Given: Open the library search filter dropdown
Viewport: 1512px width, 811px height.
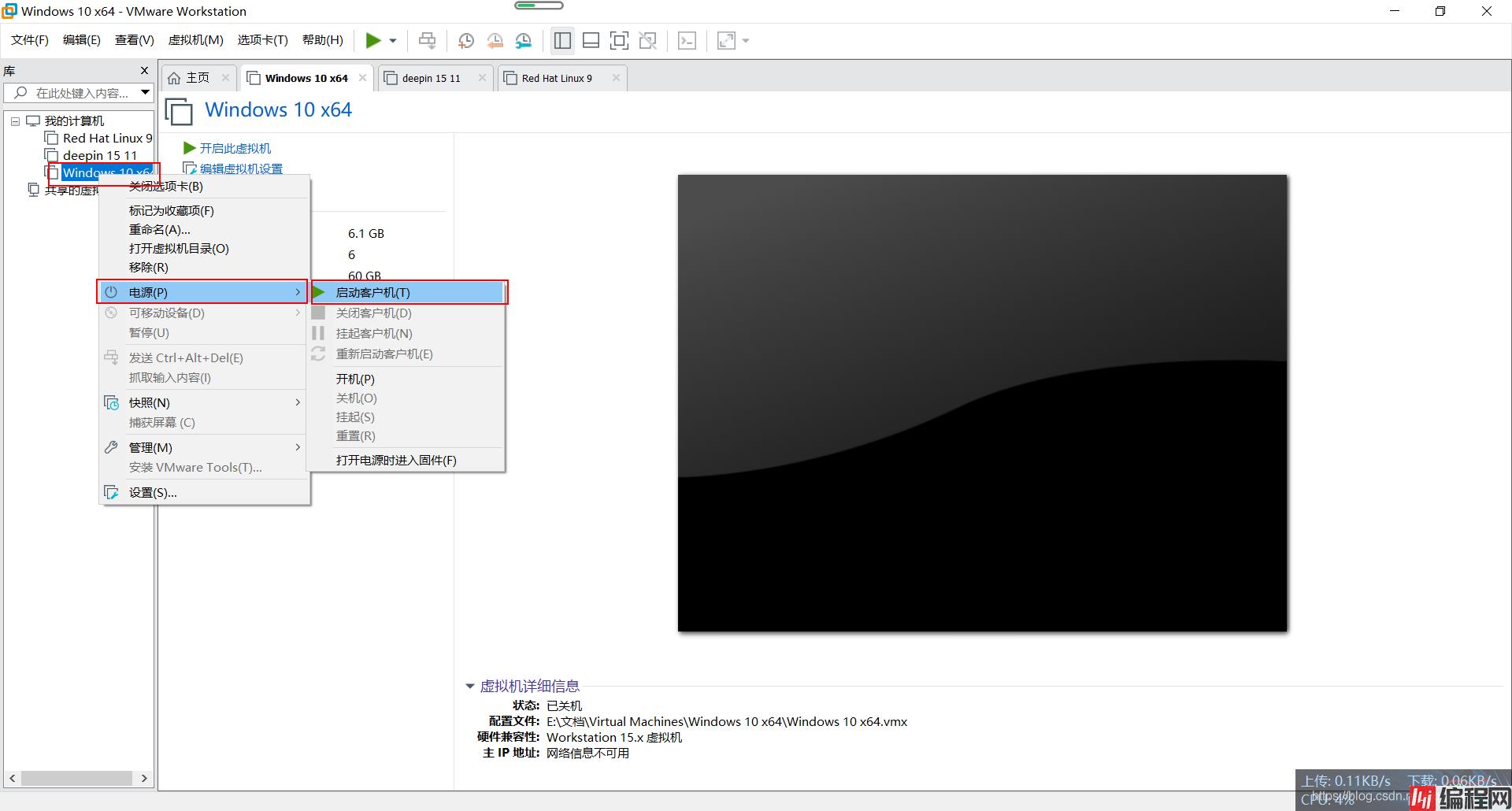Looking at the screenshot, I should [x=145, y=93].
